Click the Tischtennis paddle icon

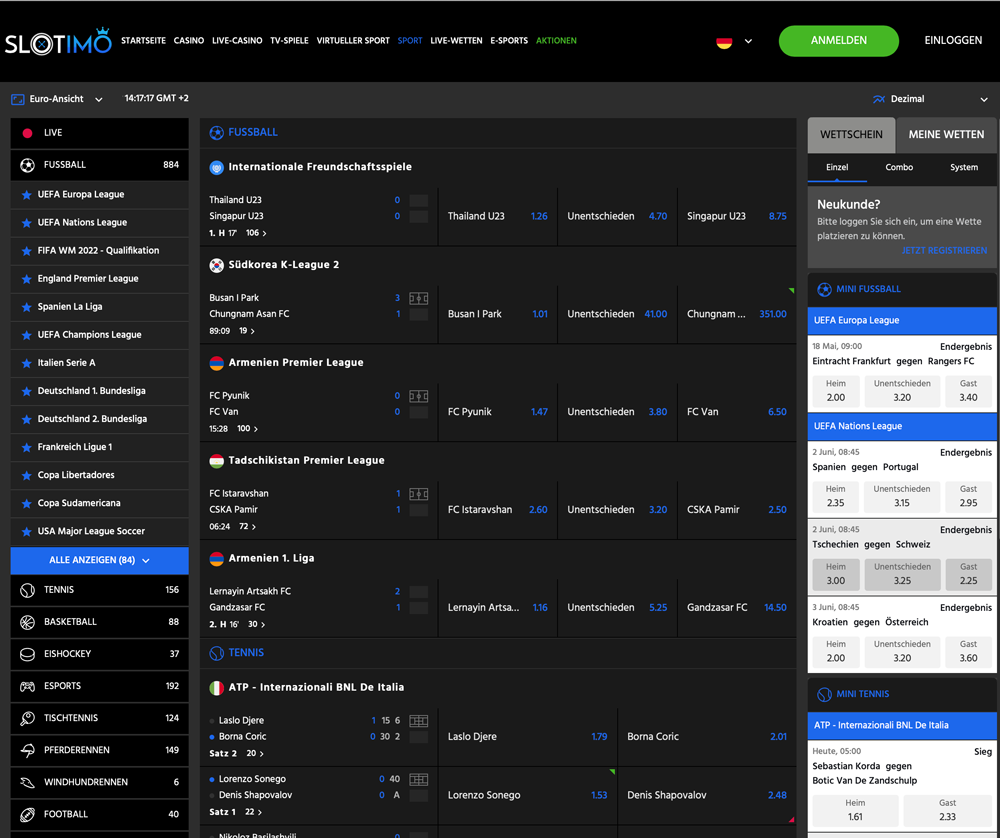[x=27, y=719]
